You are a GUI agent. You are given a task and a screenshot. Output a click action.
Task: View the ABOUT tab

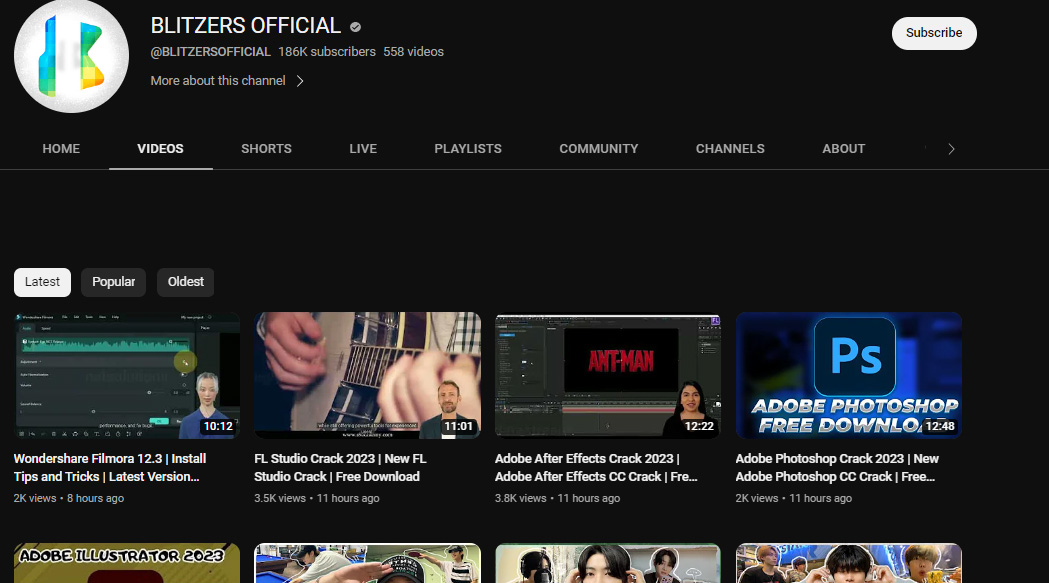[844, 149]
